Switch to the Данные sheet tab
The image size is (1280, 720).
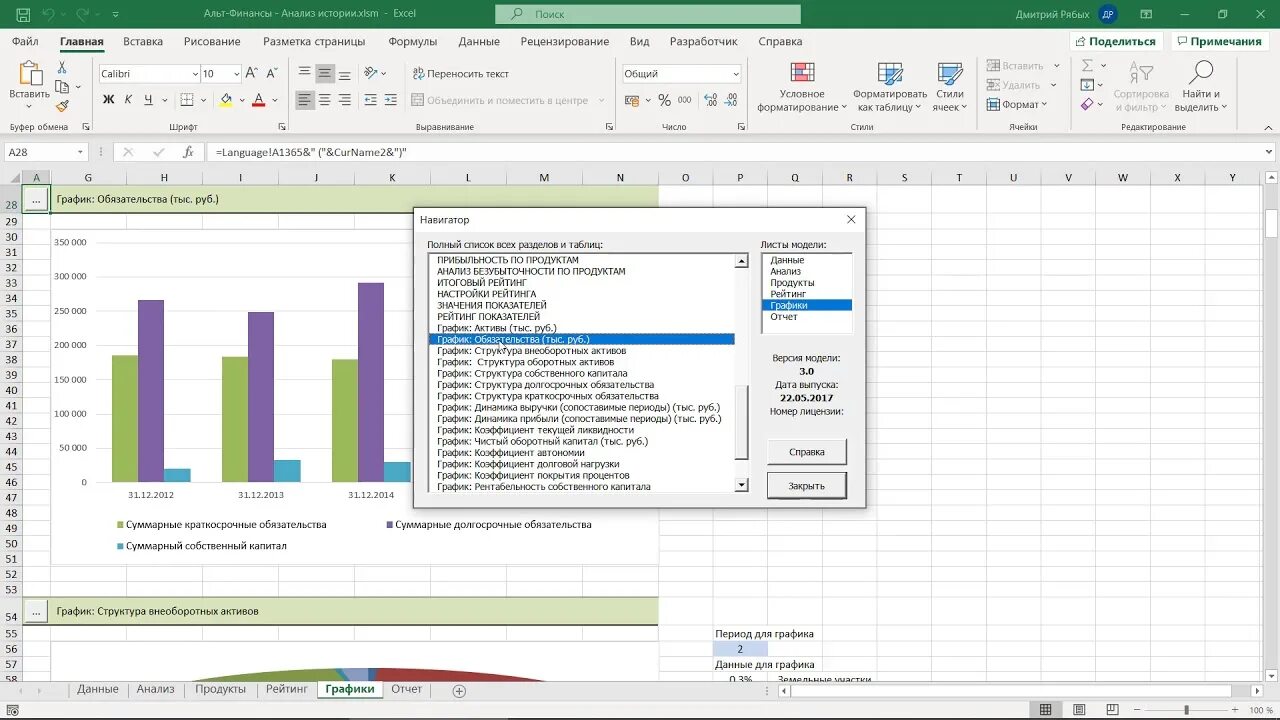pos(98,689)
